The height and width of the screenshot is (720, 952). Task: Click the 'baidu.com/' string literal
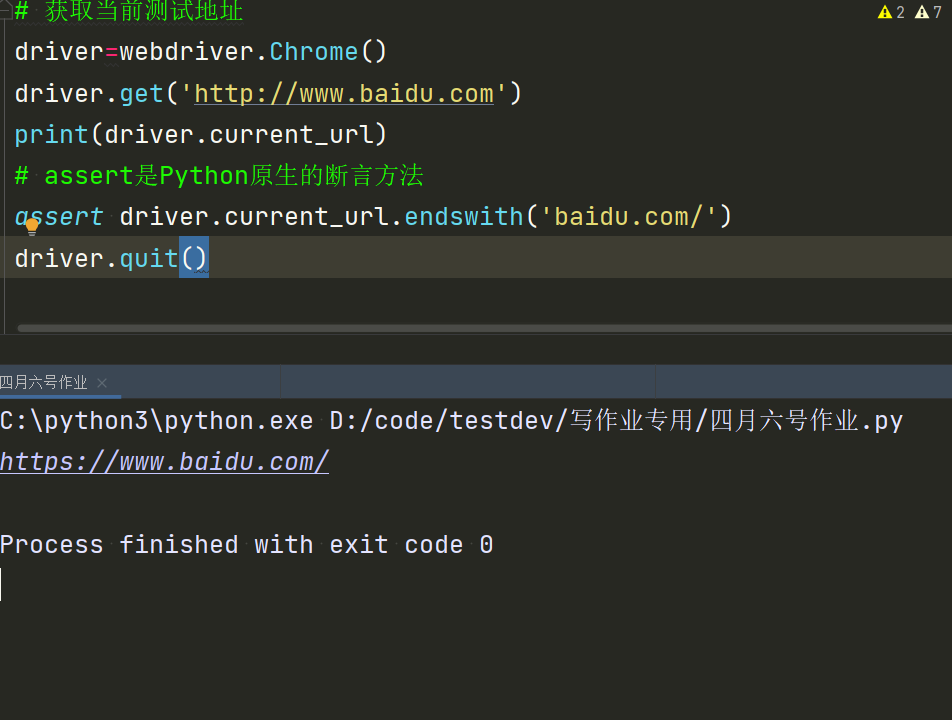coord(629,217)
